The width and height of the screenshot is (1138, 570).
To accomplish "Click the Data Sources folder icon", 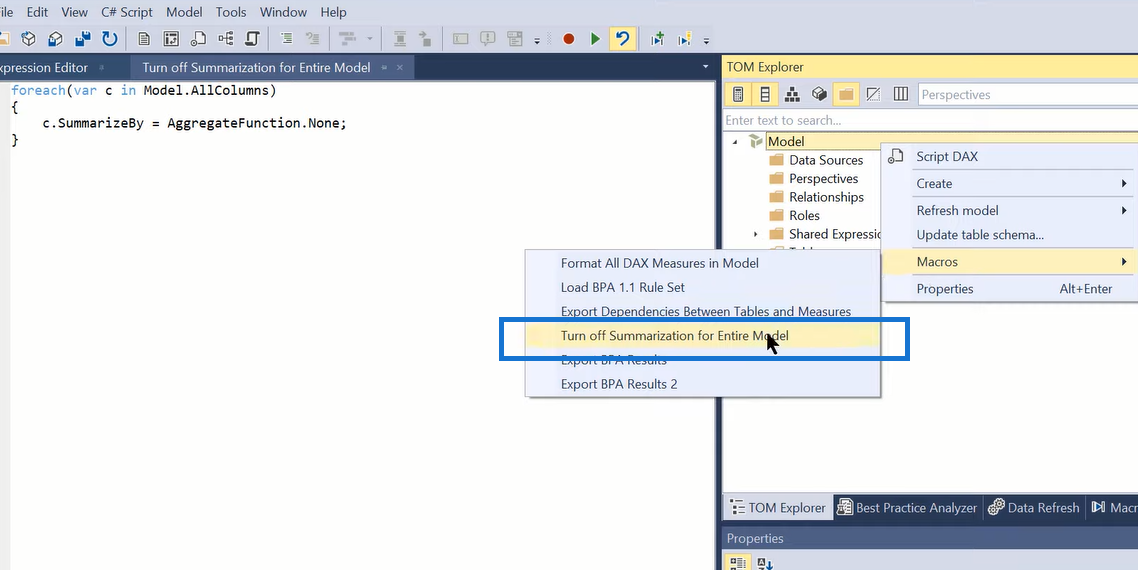I will [777, 160].
